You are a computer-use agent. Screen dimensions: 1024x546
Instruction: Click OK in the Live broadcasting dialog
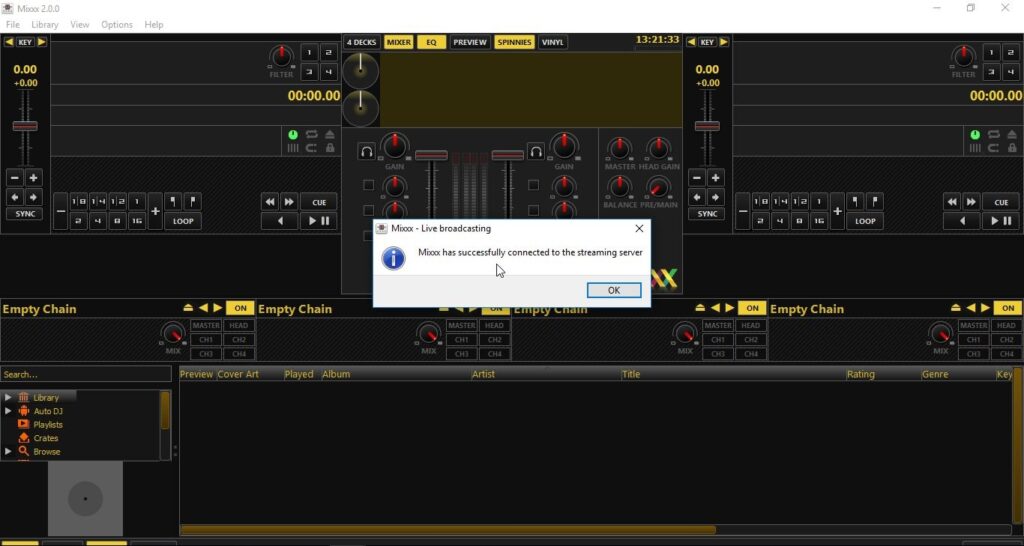tap(613, 290)
